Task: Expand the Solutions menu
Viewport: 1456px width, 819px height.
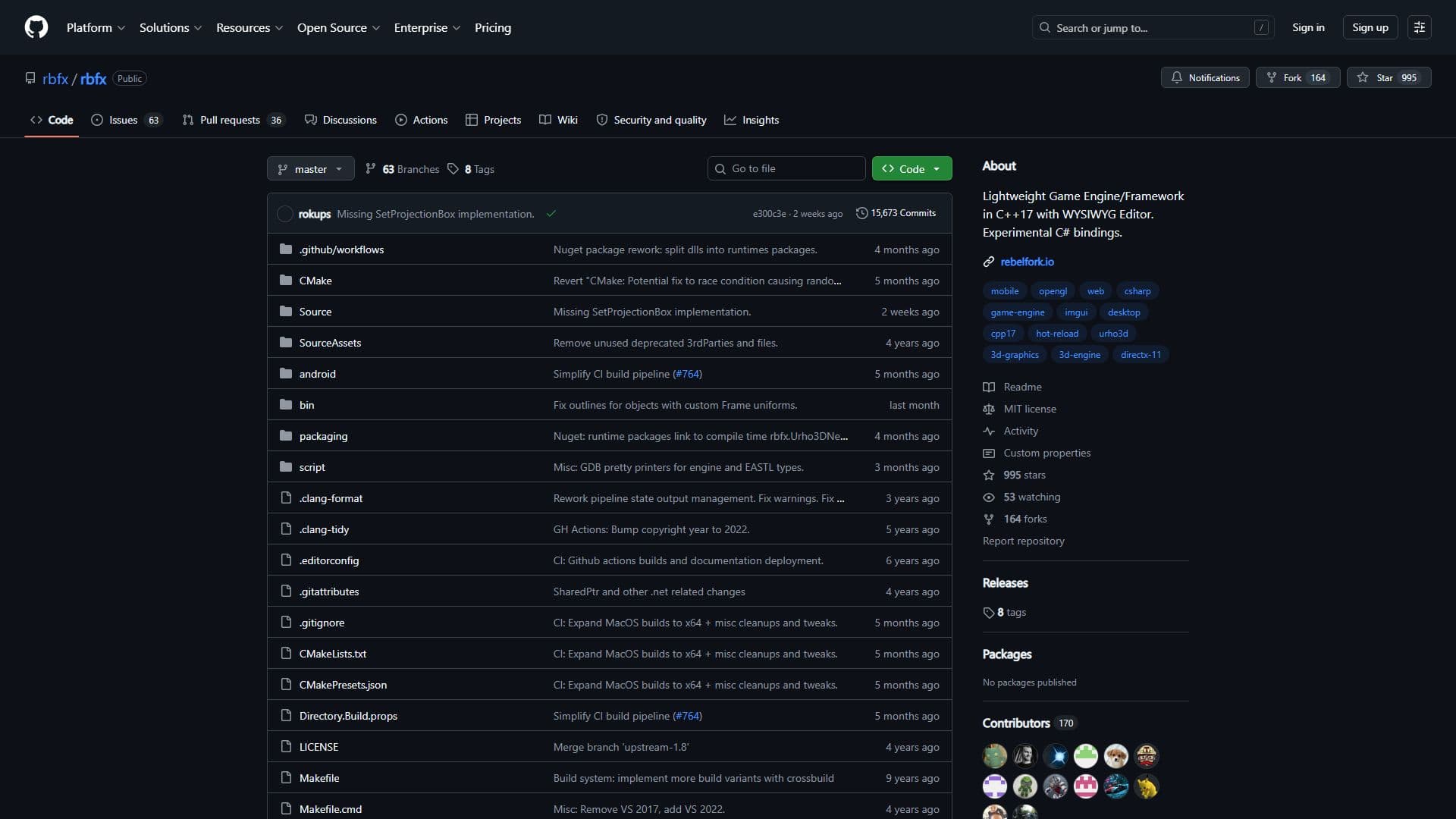Action: tap(171, 27)
